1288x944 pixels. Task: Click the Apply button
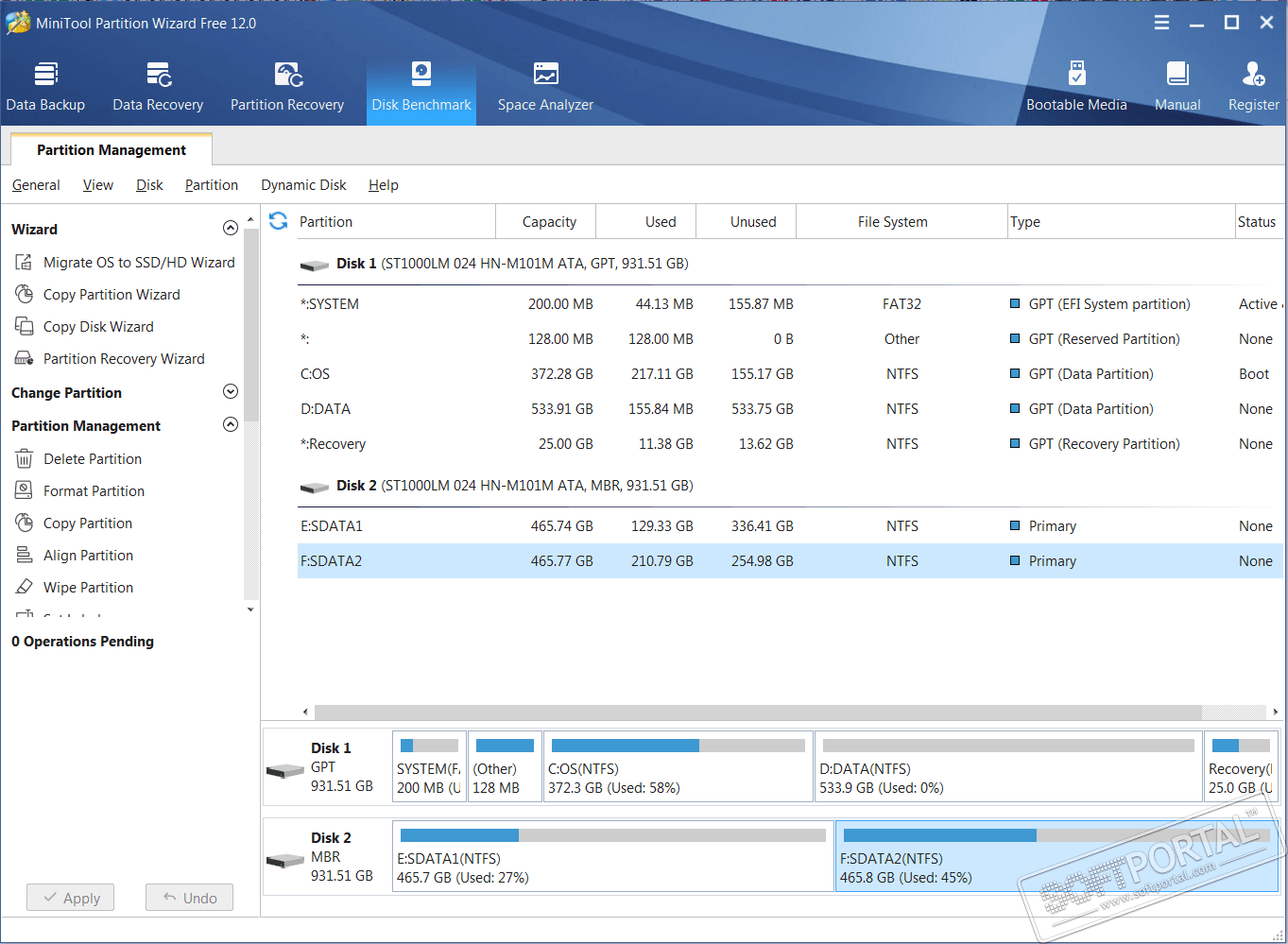(71, 898)
